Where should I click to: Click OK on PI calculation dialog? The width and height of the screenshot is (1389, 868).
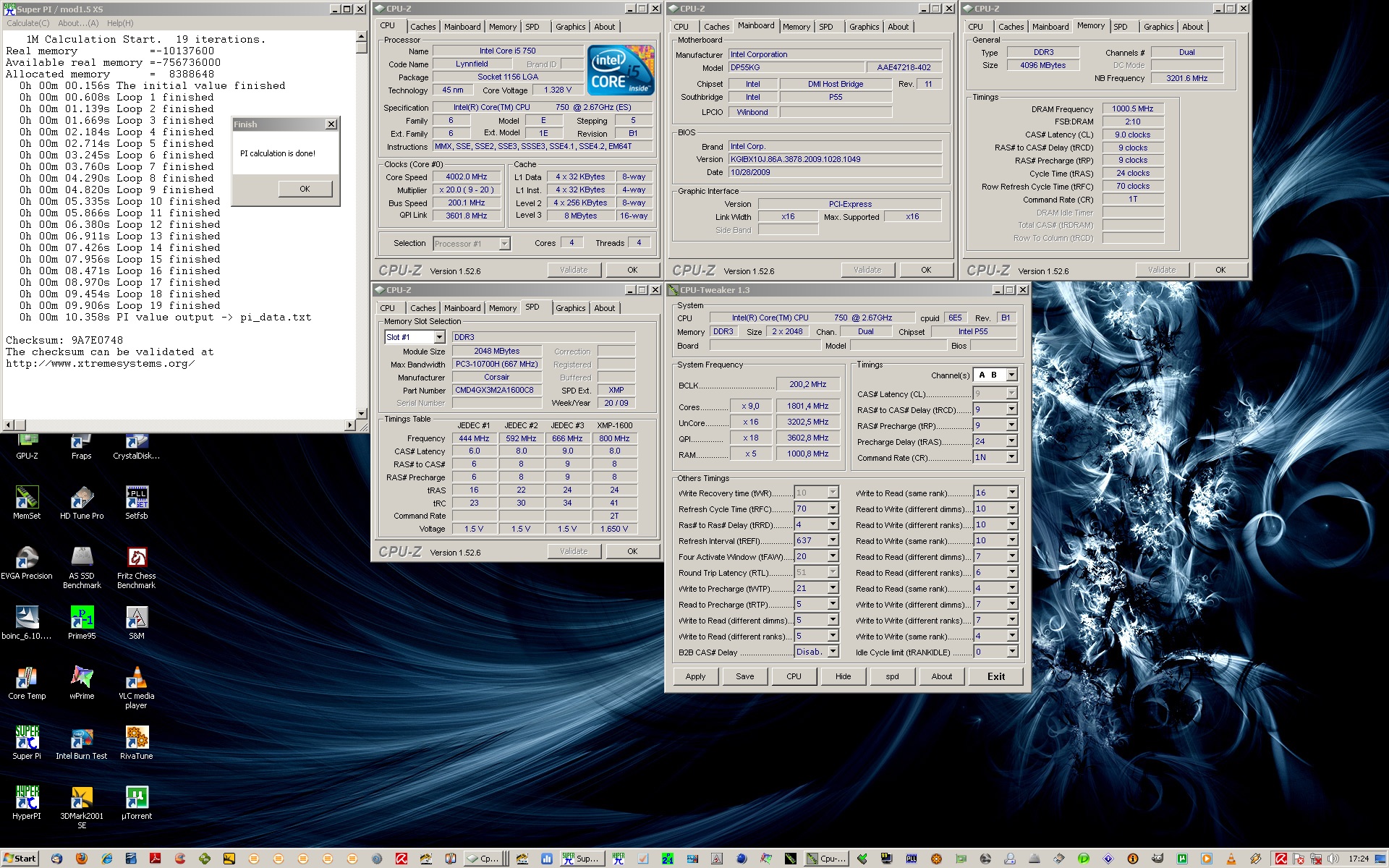tap(305, 189)
